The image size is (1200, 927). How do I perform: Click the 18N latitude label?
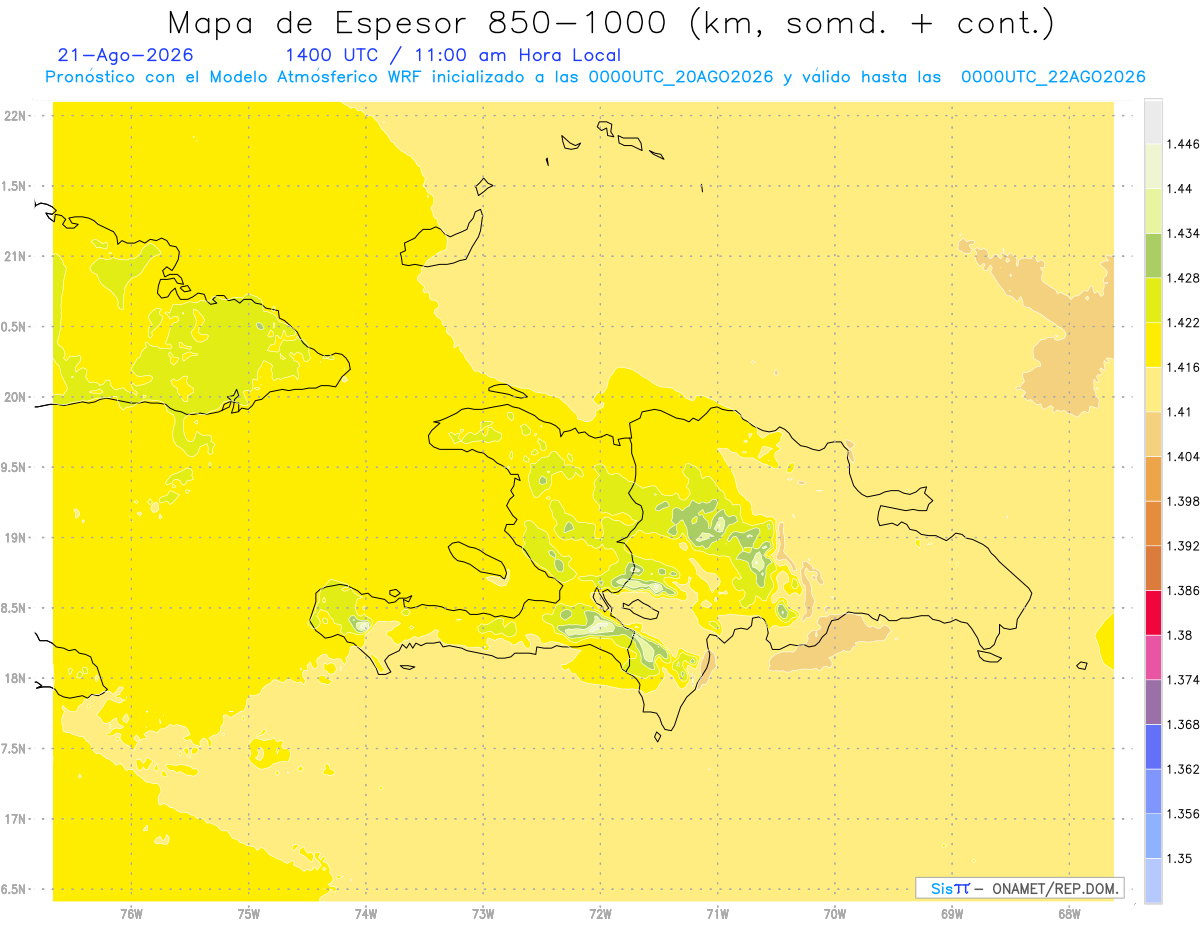[15, 678]
